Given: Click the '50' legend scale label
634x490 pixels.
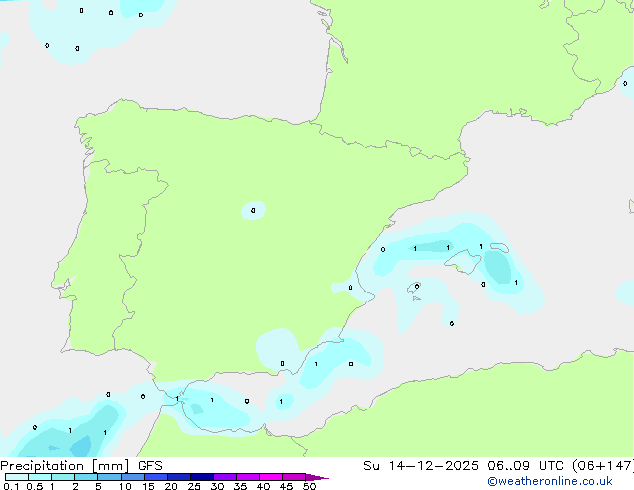Looking at the screenshot, I should point(309,486).
